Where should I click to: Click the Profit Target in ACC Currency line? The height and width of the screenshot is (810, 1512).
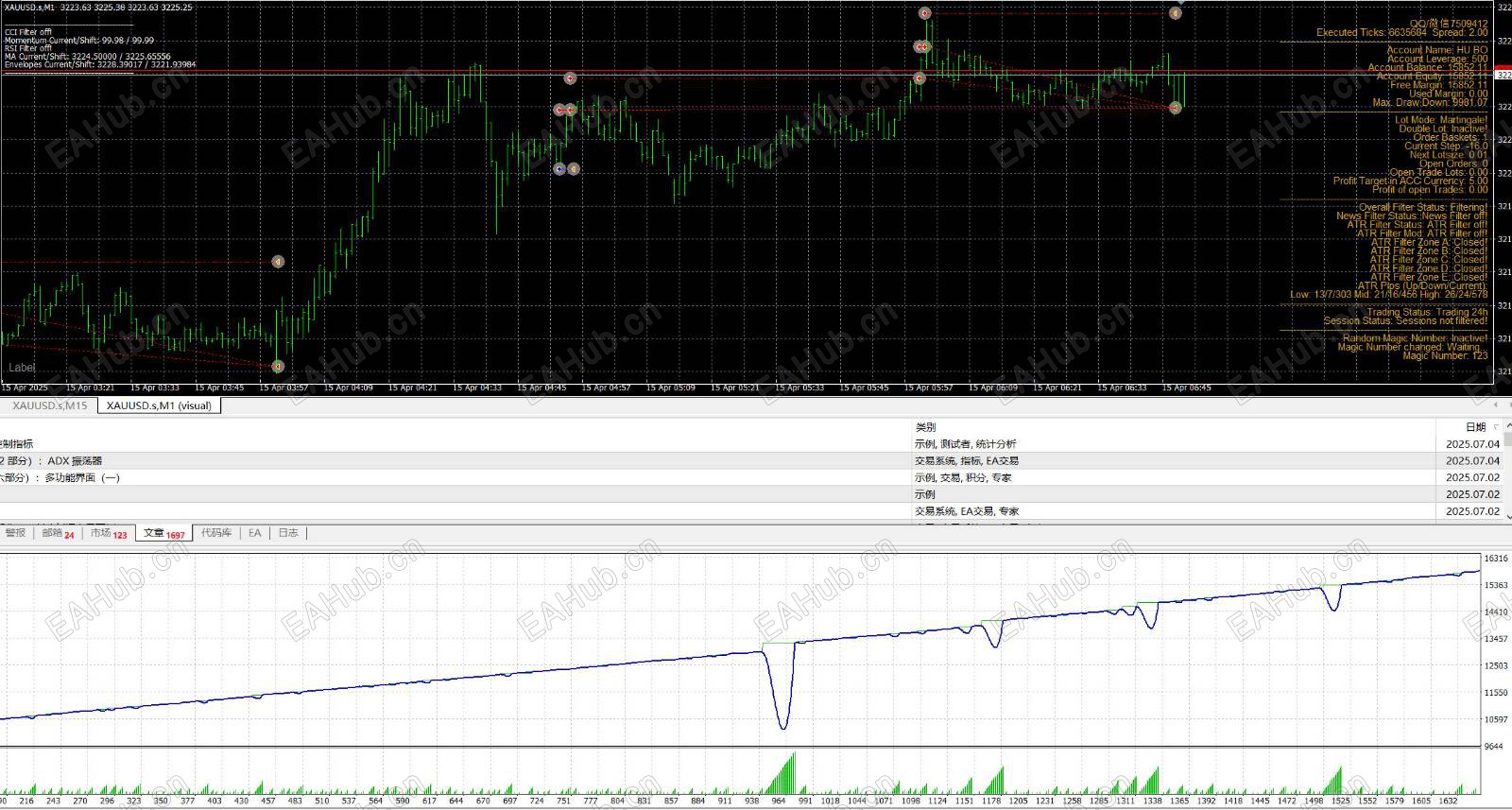1410,181
